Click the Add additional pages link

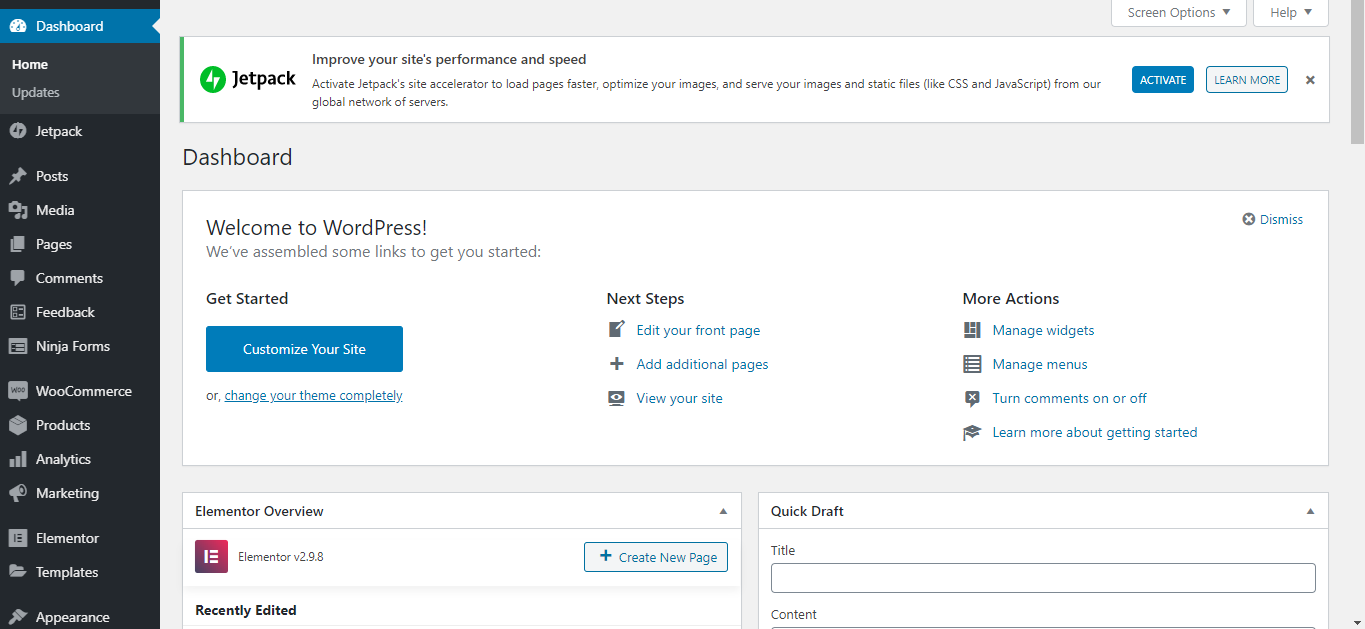point(702,364)
